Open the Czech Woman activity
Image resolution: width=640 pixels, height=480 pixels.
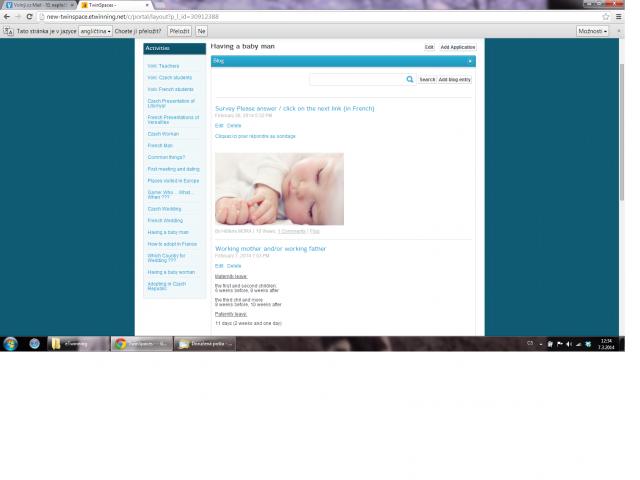click(163, 134)
